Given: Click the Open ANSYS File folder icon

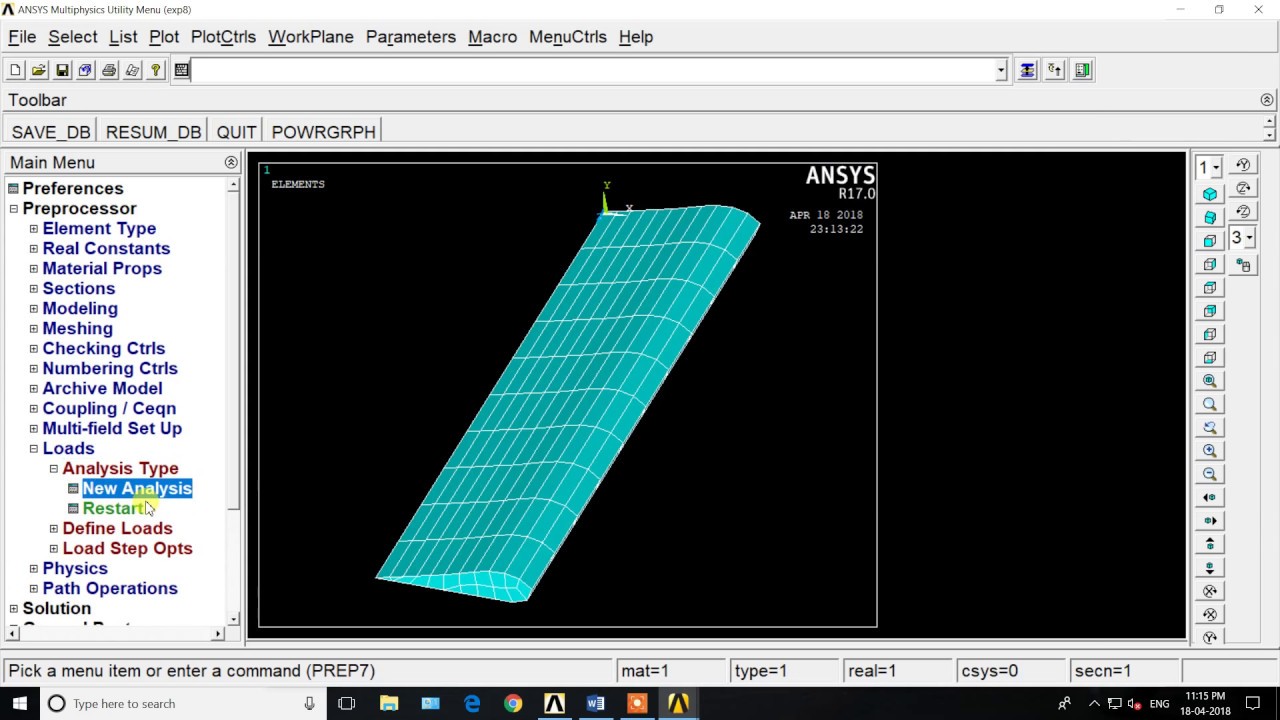Looking at the screenshot, I should click(x=38, y=70).
